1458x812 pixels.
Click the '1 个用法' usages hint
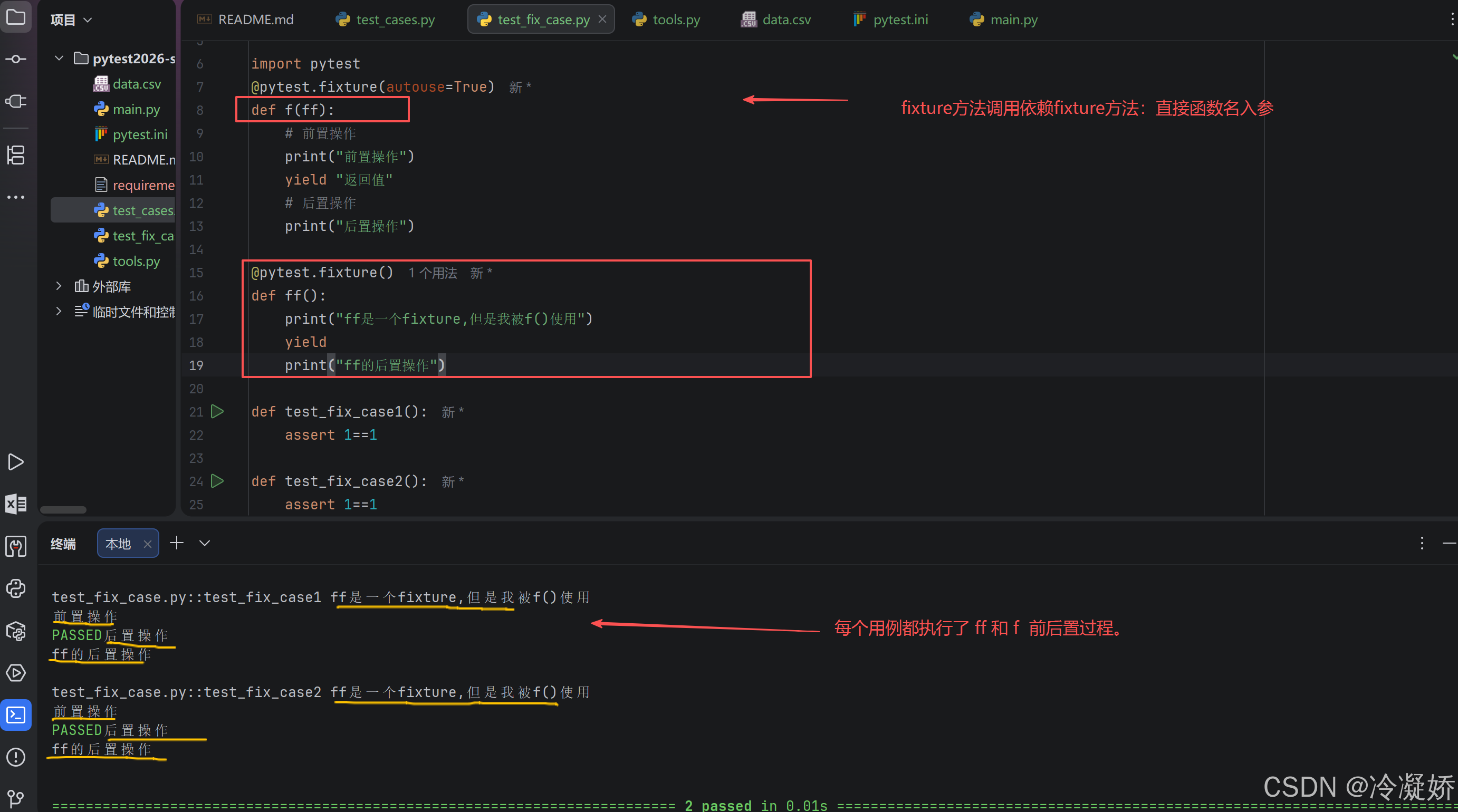(x=433, y=273)
